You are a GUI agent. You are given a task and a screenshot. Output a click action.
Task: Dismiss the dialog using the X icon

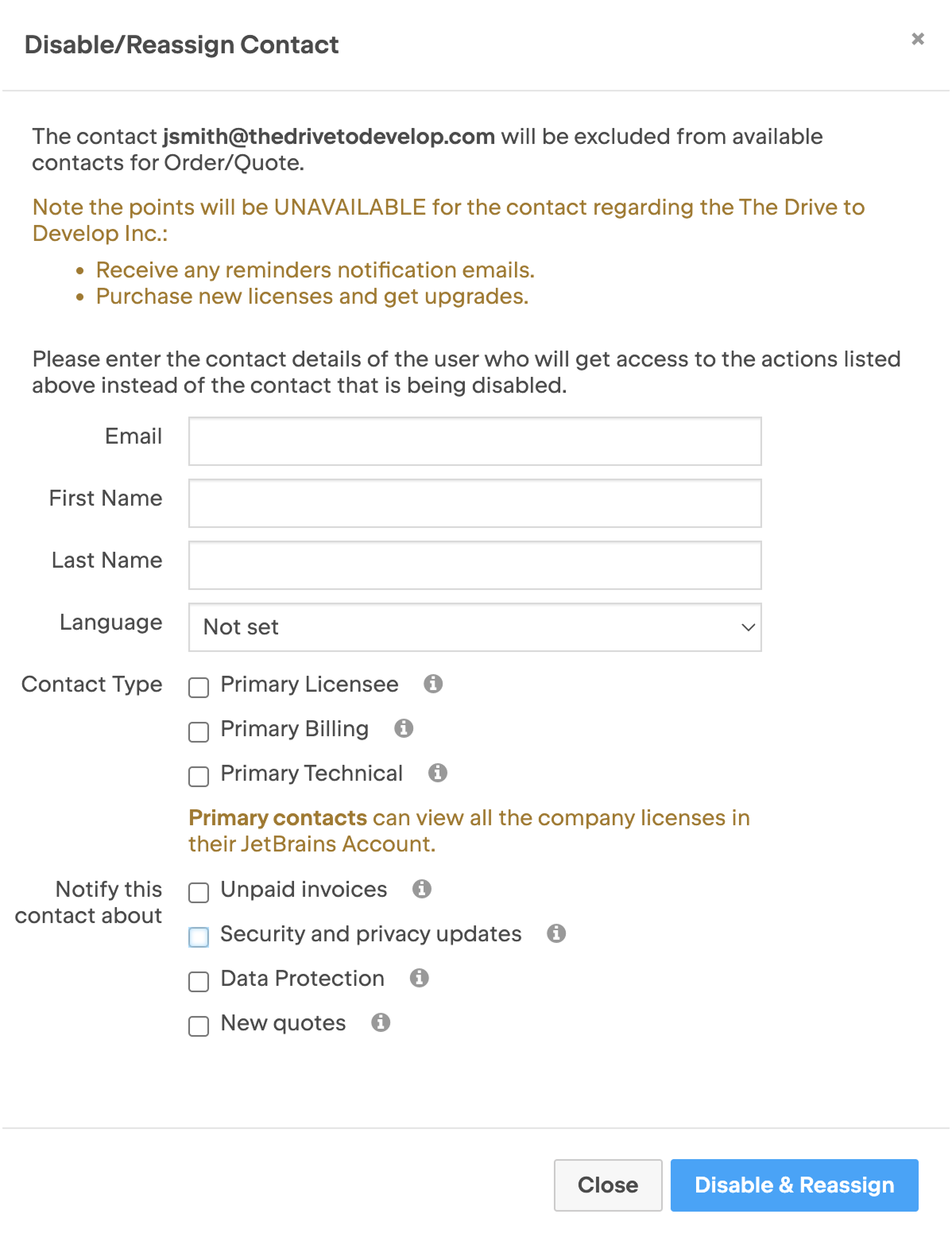(917, 38)
